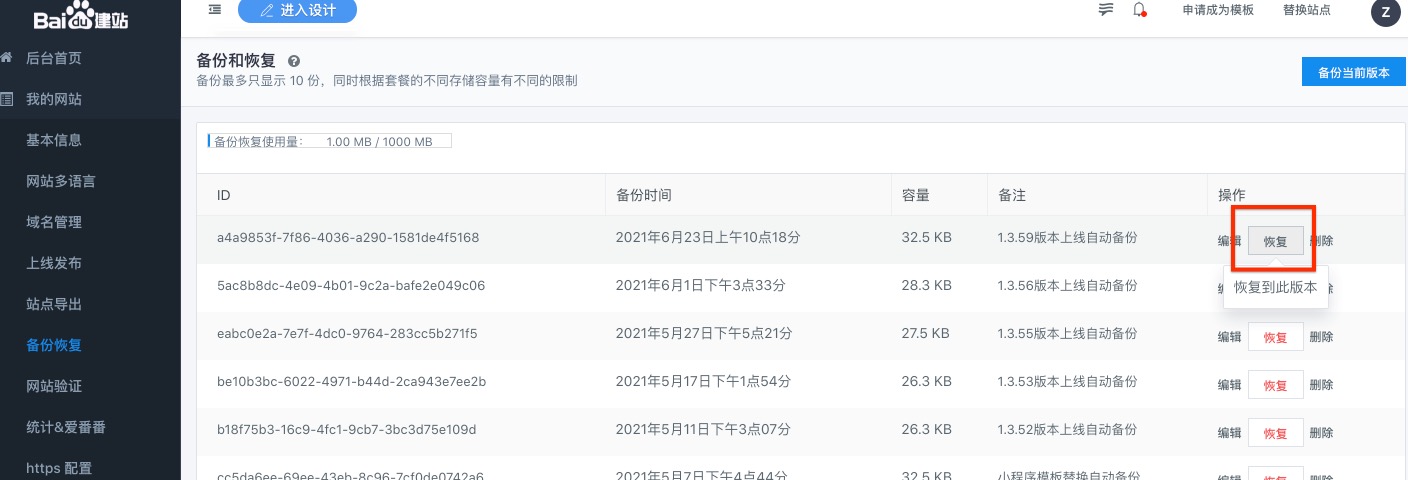Open the messages chat icon in header
Viewport: 1408px width, 480px height.
click(1105, 10)
